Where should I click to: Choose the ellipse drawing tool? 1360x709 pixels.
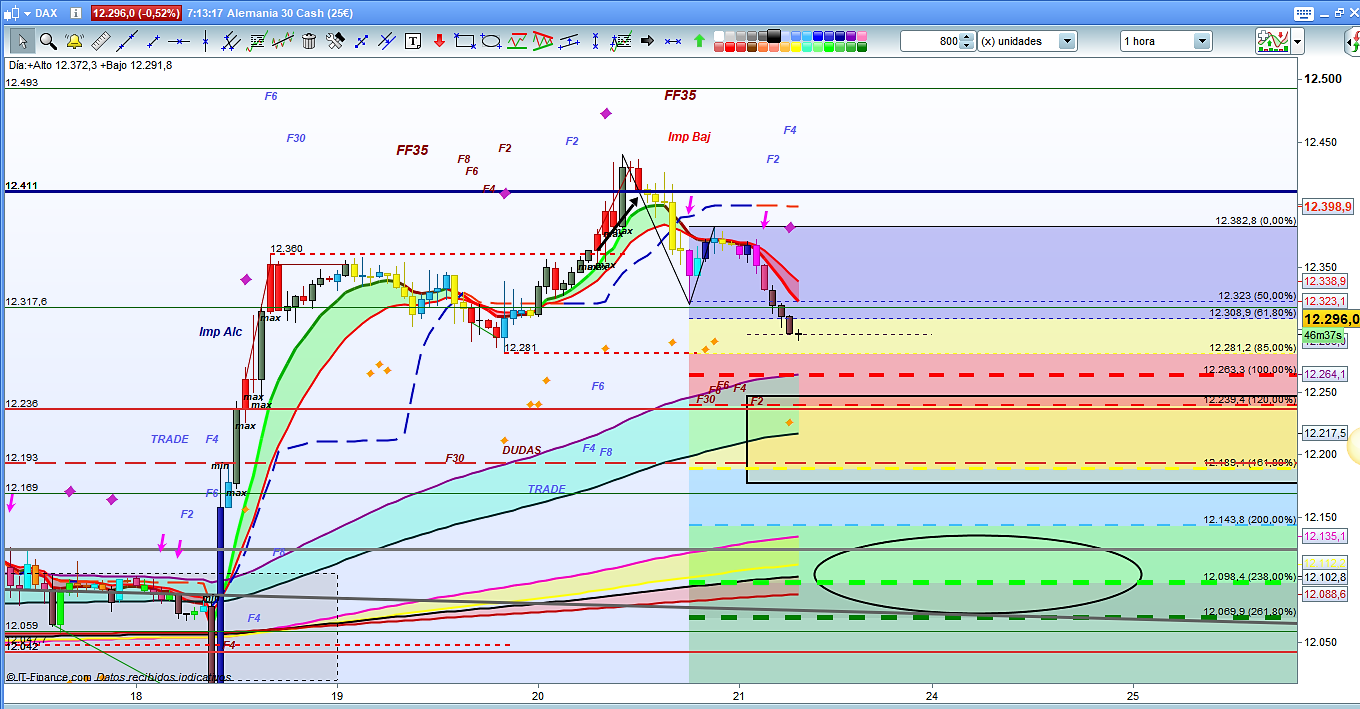[x=491, y=41]
